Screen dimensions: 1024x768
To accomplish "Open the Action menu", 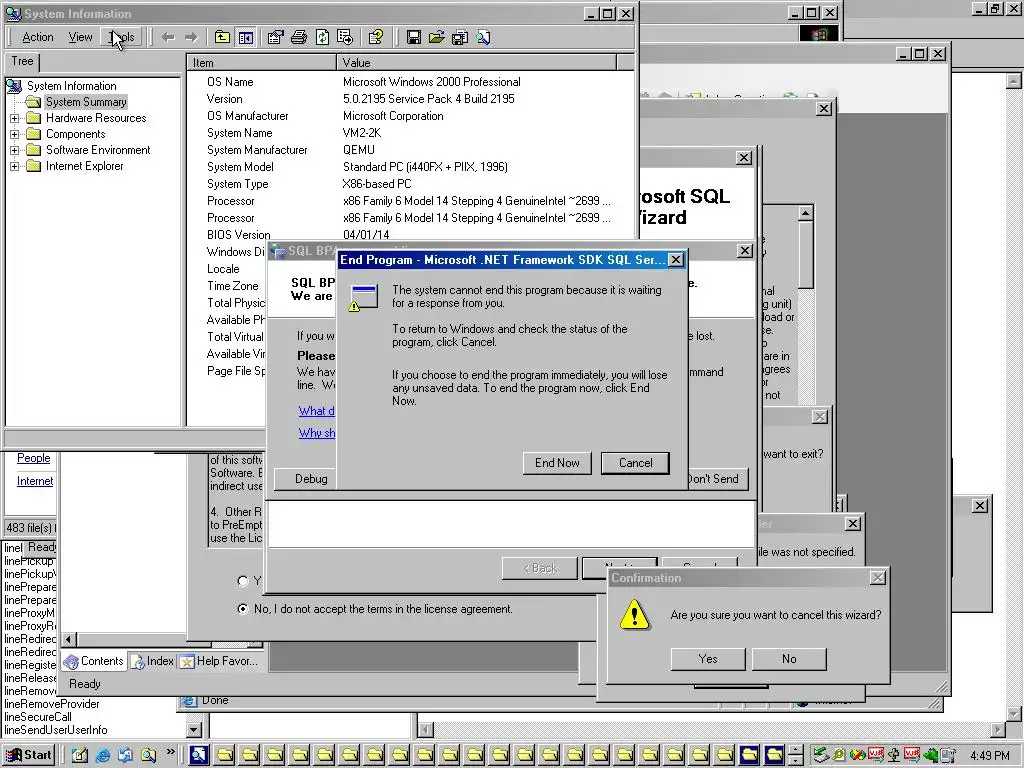I will 37,37.
